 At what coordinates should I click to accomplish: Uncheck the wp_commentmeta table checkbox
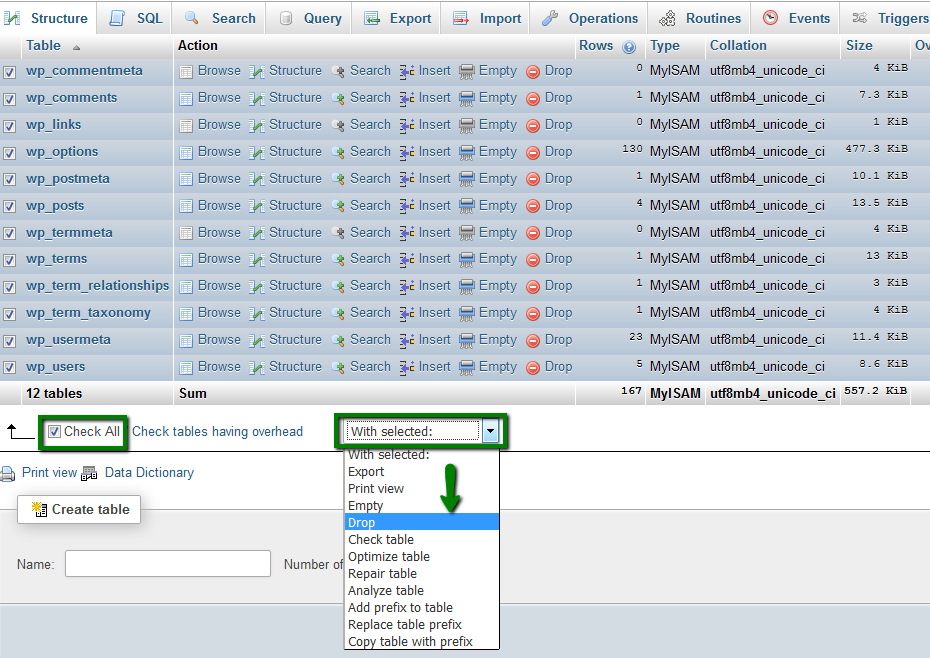point(9,72)
